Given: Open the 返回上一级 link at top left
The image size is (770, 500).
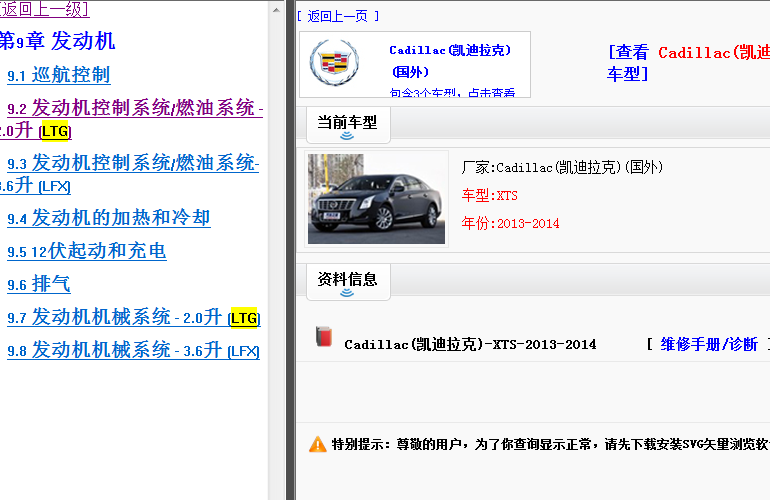Looking at the screenshot, I should point(44,9).
